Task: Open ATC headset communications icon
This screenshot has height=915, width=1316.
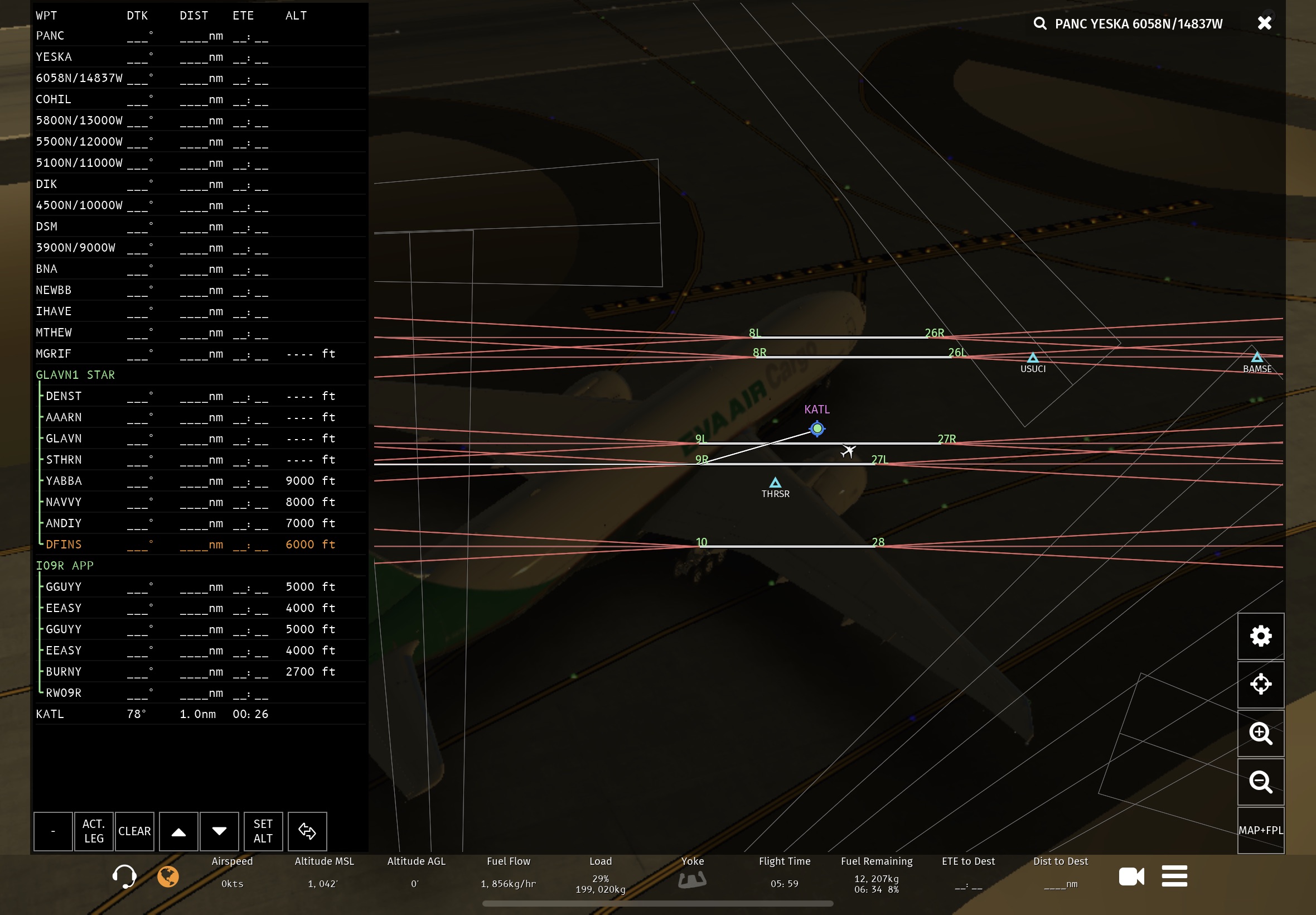Action: pos(124,876)
